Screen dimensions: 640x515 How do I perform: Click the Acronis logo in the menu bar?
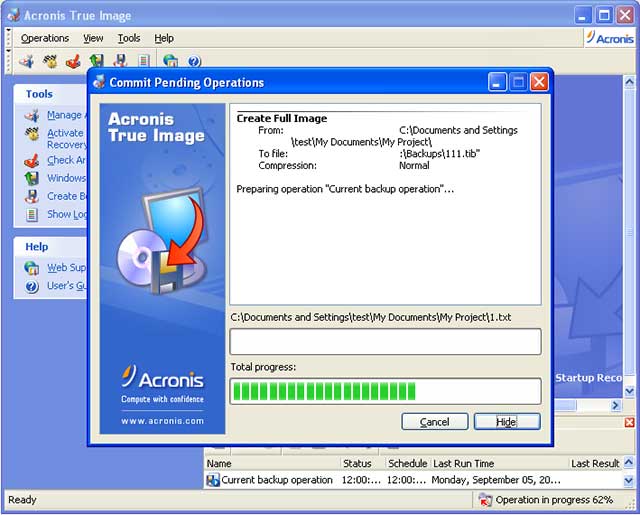(x=610, y=38)
